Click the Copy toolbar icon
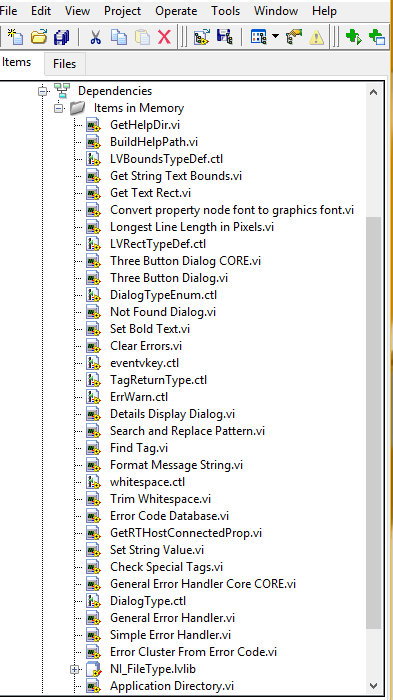The height and width of the screenshot is (700, 393). 118,37
